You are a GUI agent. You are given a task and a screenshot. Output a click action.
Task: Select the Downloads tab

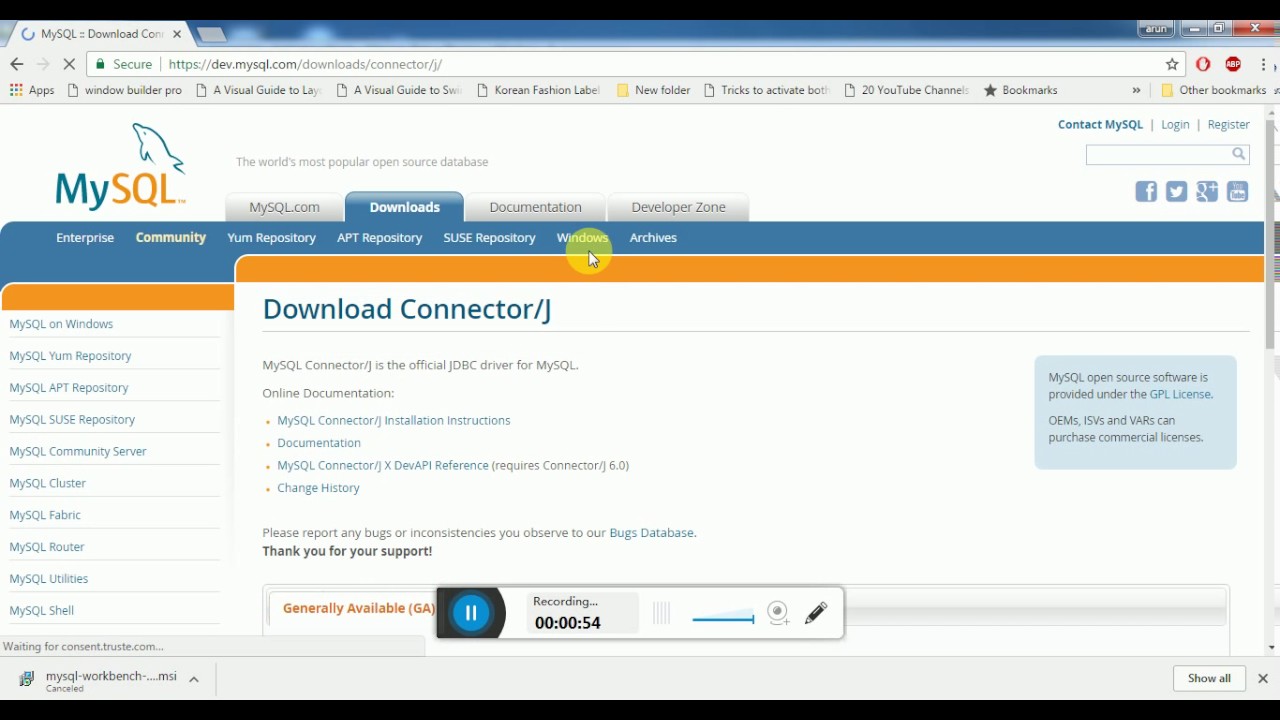point(404,207)
